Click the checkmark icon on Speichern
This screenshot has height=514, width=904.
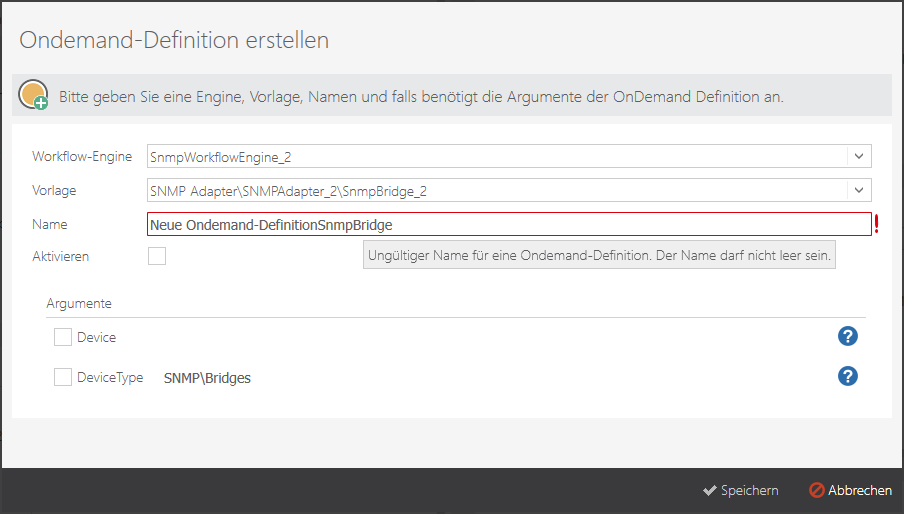tap(710, 490)
